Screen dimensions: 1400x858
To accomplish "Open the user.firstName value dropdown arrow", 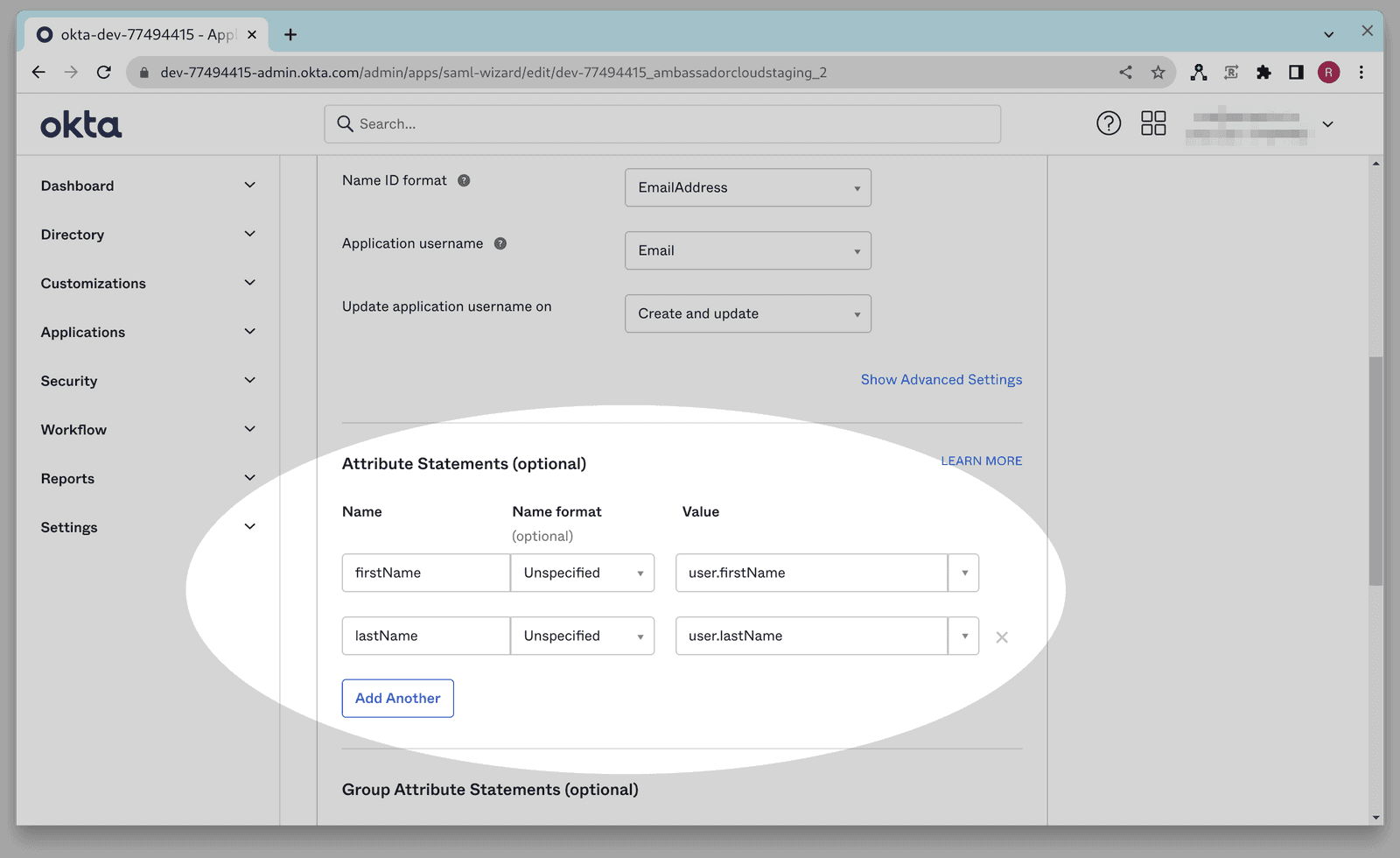I will click(x=964, y=573).
